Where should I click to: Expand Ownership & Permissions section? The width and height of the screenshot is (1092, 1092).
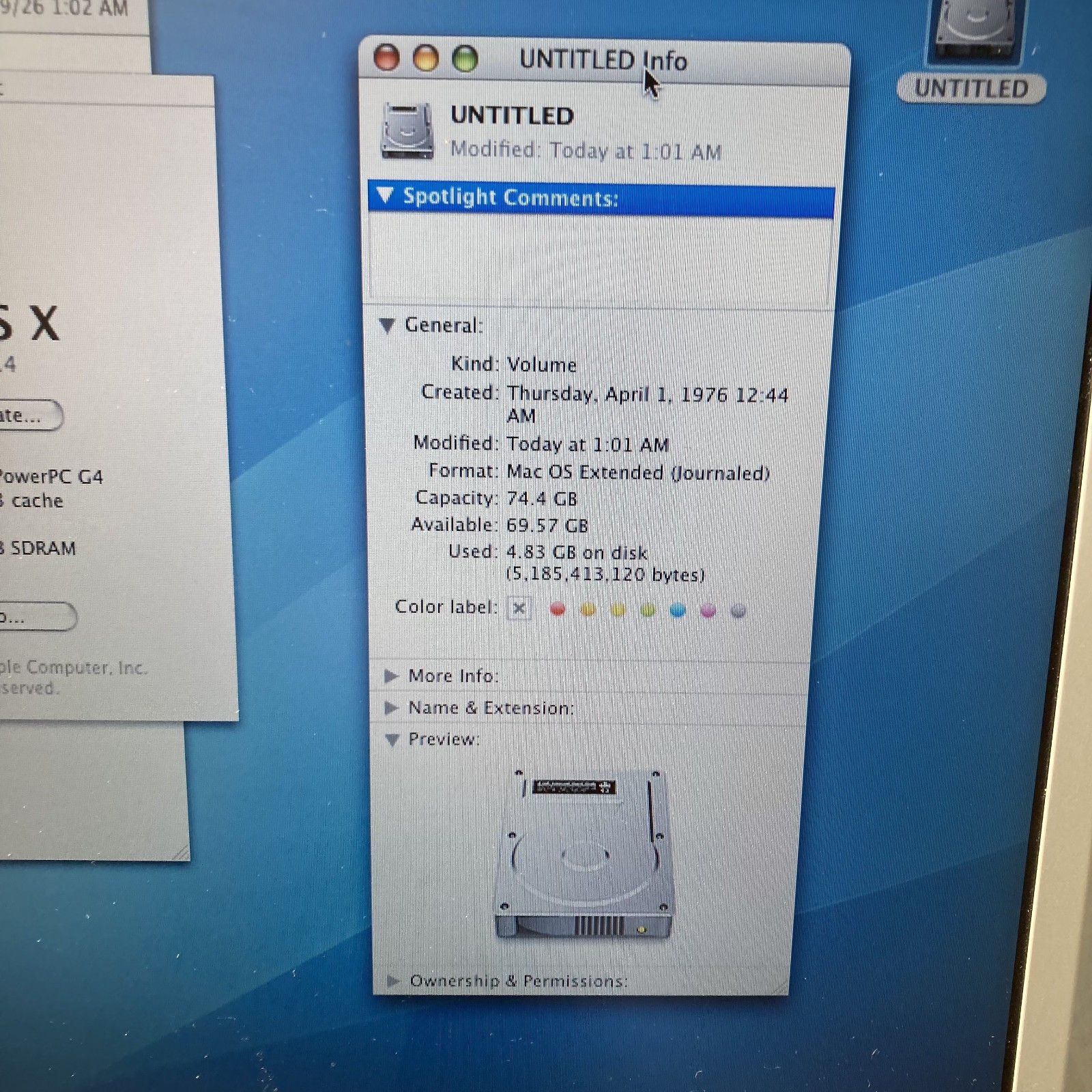[393, 981]
